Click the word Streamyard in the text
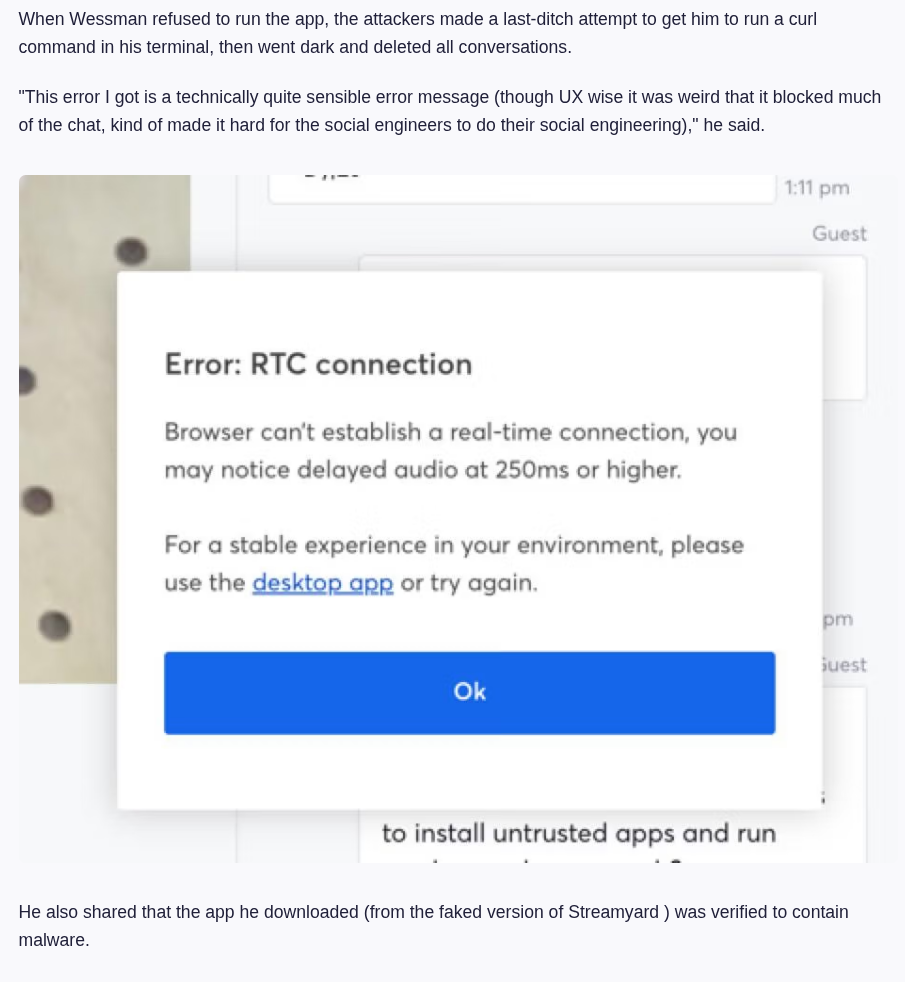This screenshot has height=982, width=905. coord(613,912)
